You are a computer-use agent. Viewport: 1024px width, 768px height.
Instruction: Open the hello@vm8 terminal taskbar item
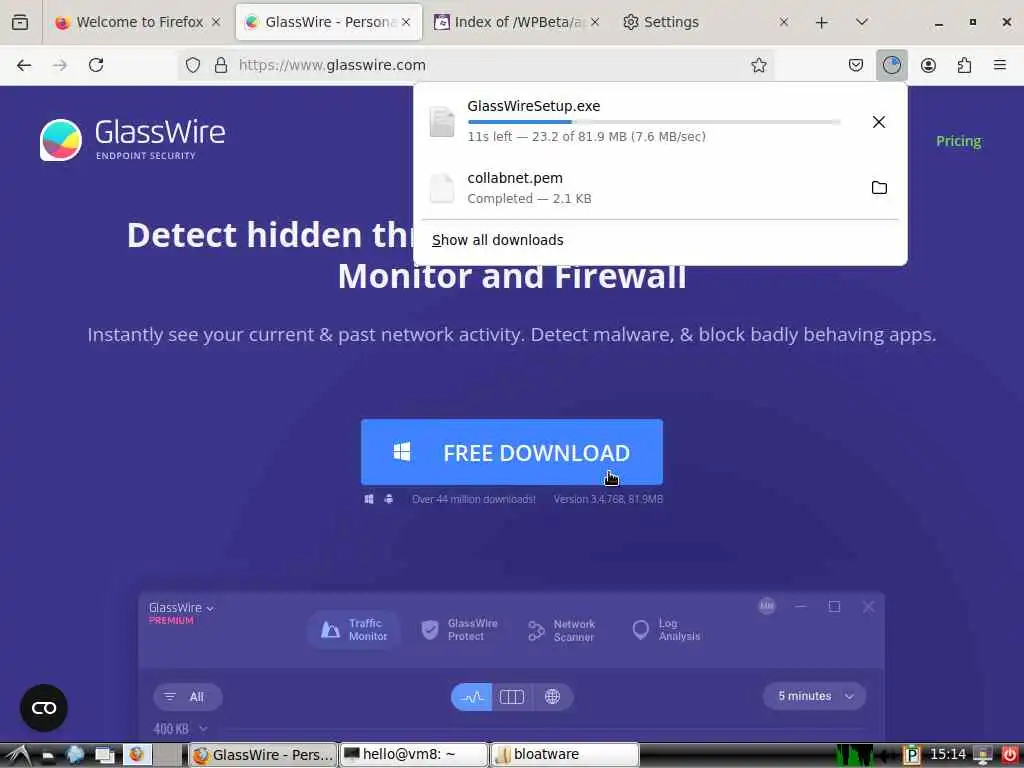tap(414, 754)
